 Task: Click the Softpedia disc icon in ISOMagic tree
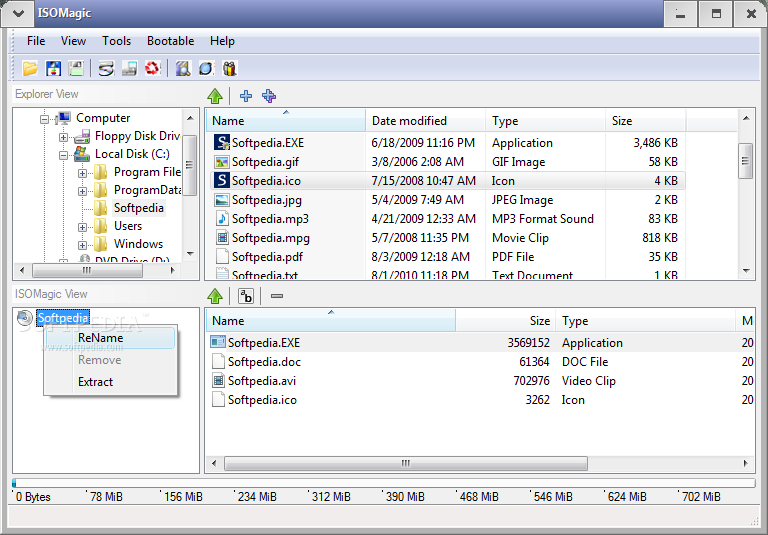coord(24,317)
